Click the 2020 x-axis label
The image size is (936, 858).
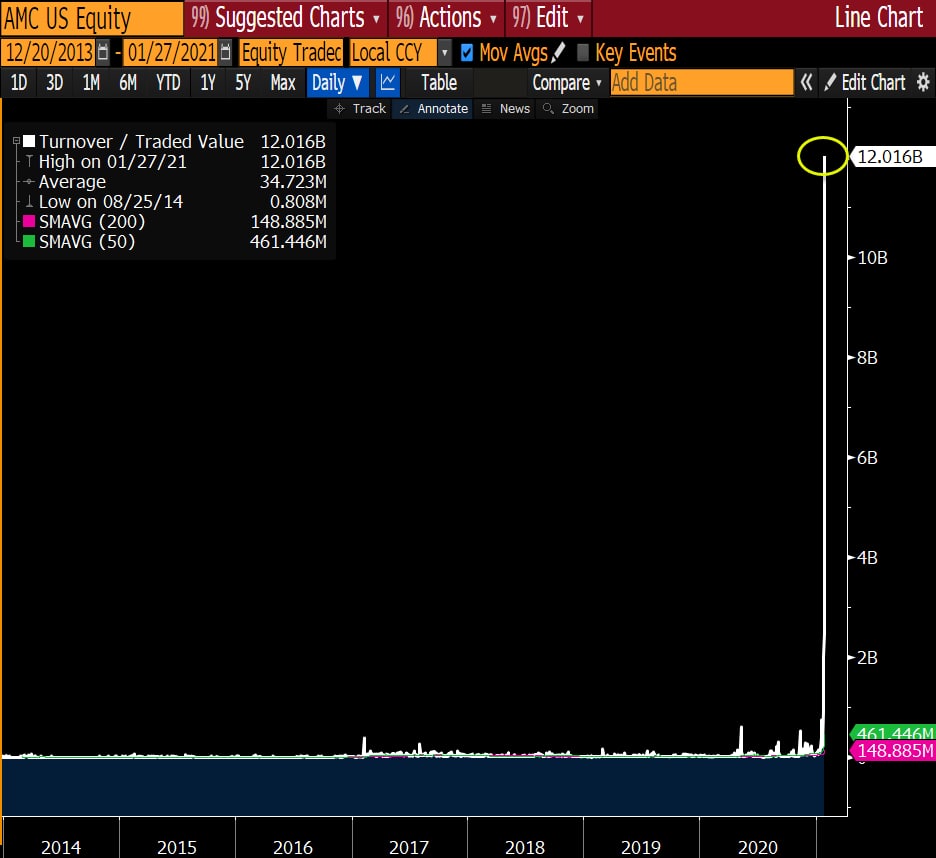coord(758,847)
